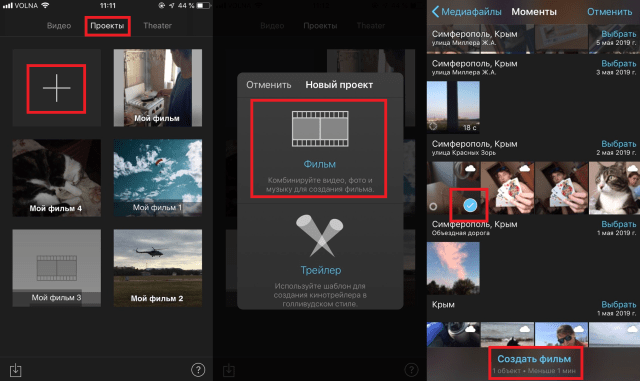Viewport: 640px width, 381px height.
Task: Tap Отменить in the Моменты header
Action: pyautogui.click(x=609, y=12)
